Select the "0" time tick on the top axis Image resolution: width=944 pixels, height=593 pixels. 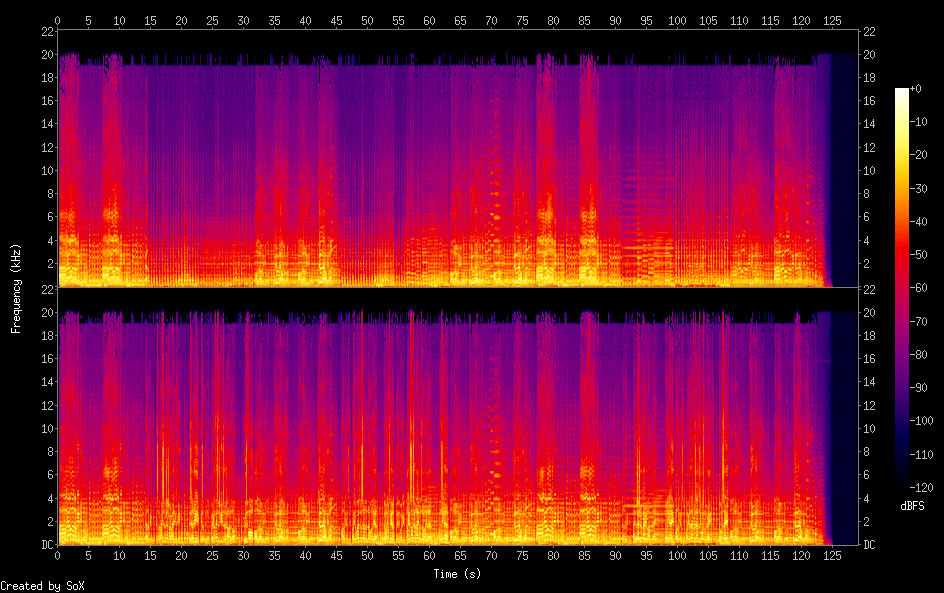coord(58,20)
